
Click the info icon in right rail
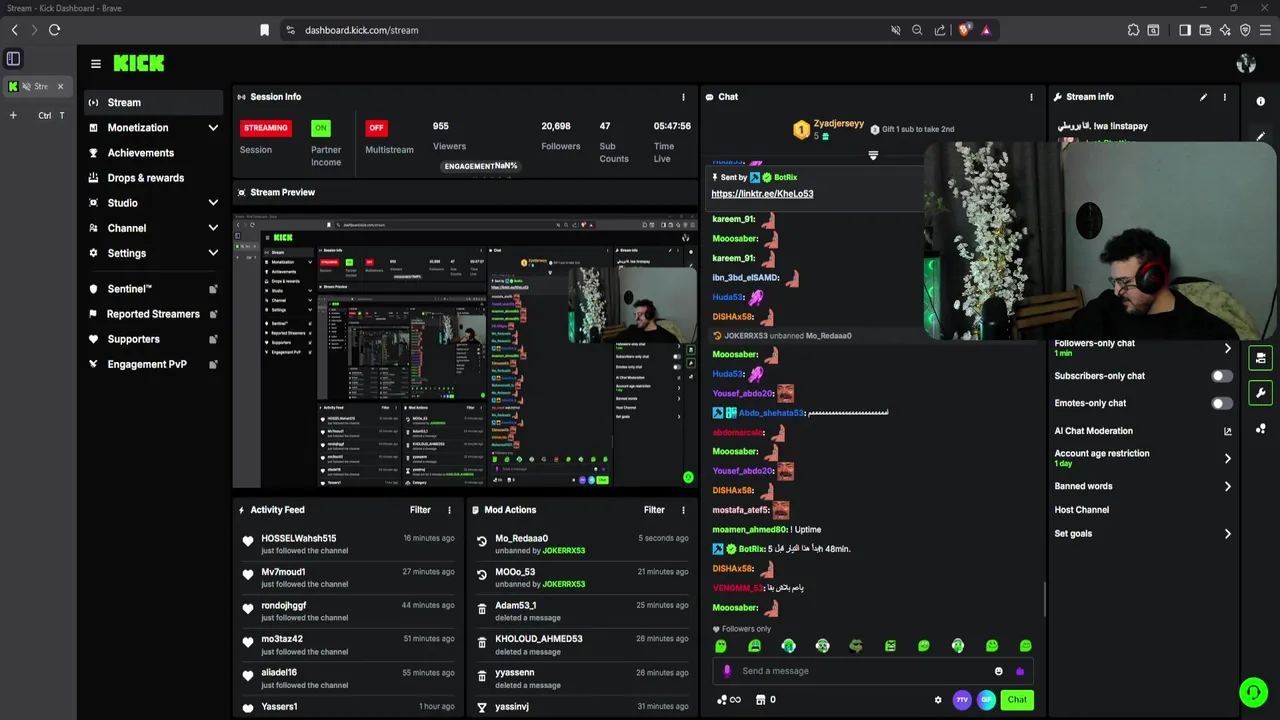pos(1260,101)
